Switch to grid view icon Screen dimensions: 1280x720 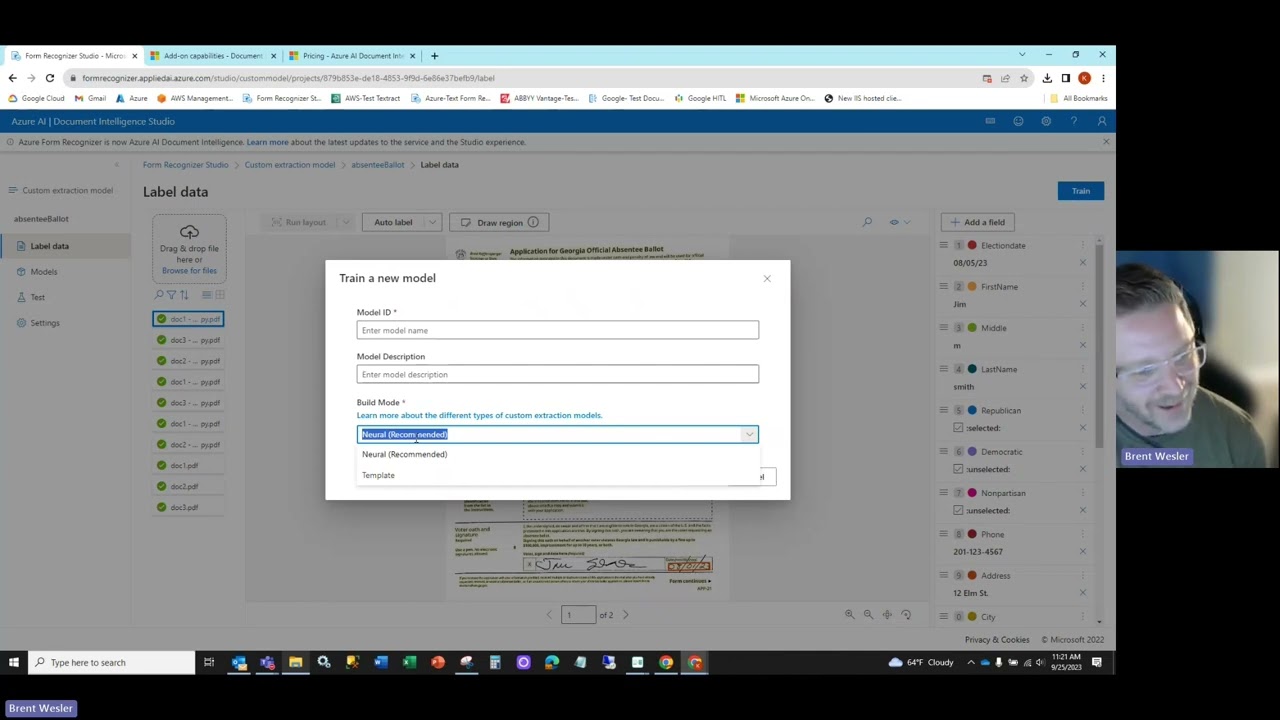(x=219, y=295)
